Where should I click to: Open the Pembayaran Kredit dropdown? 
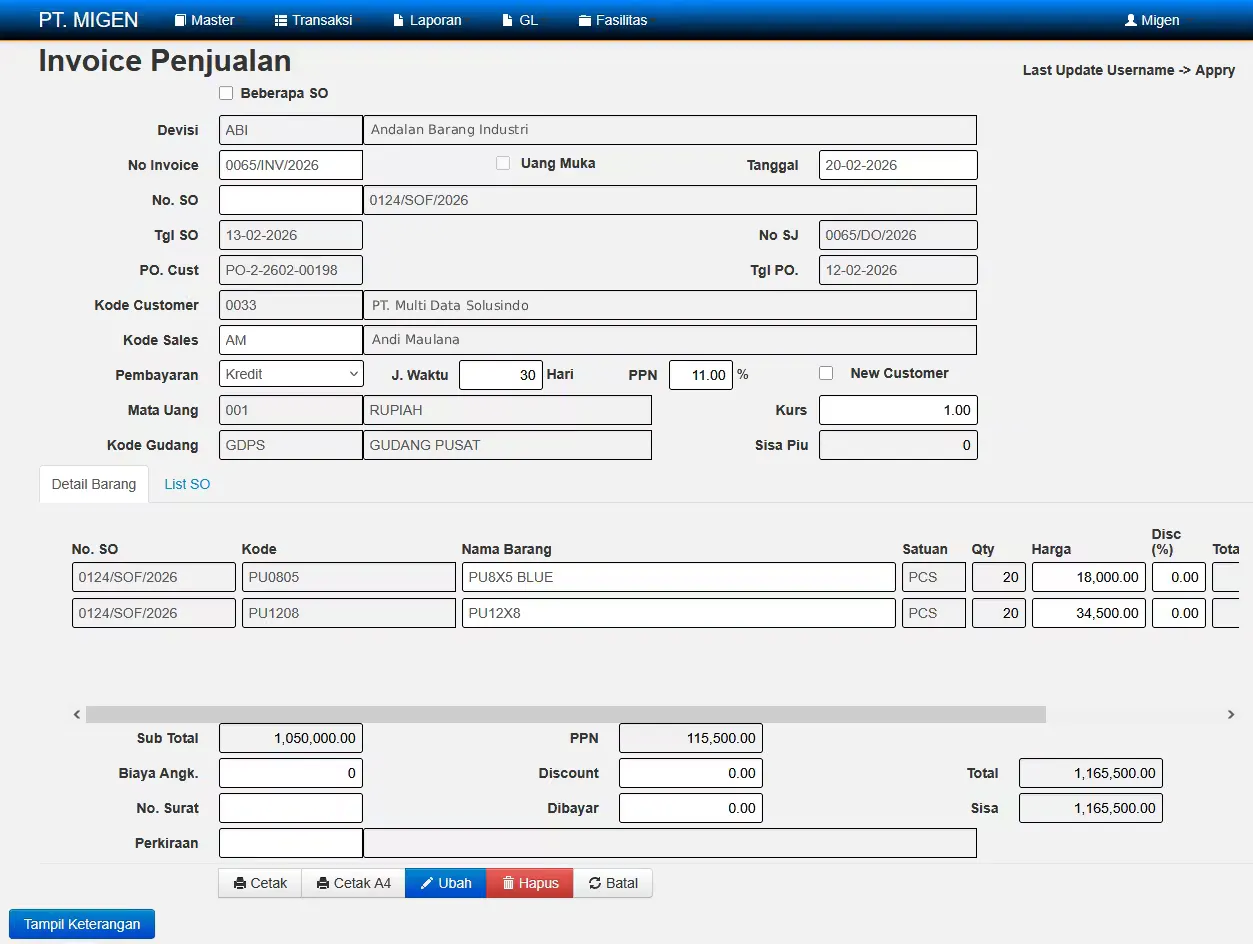pyautogui.click(x=291, y=374)
